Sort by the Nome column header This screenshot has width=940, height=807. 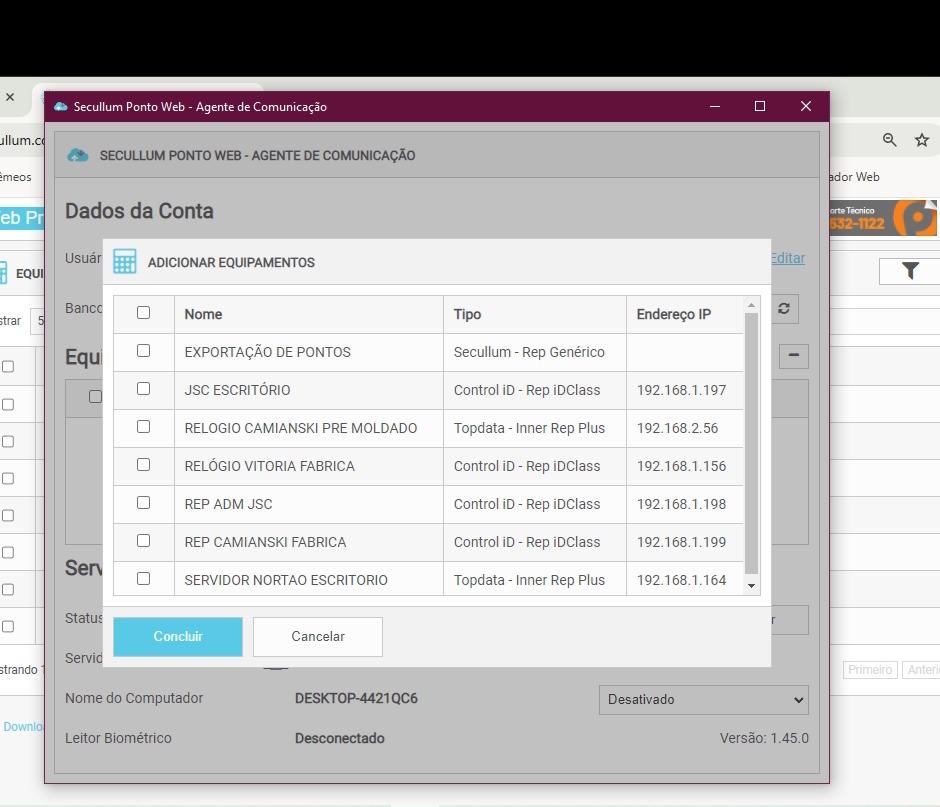click(x=203, y=314)
